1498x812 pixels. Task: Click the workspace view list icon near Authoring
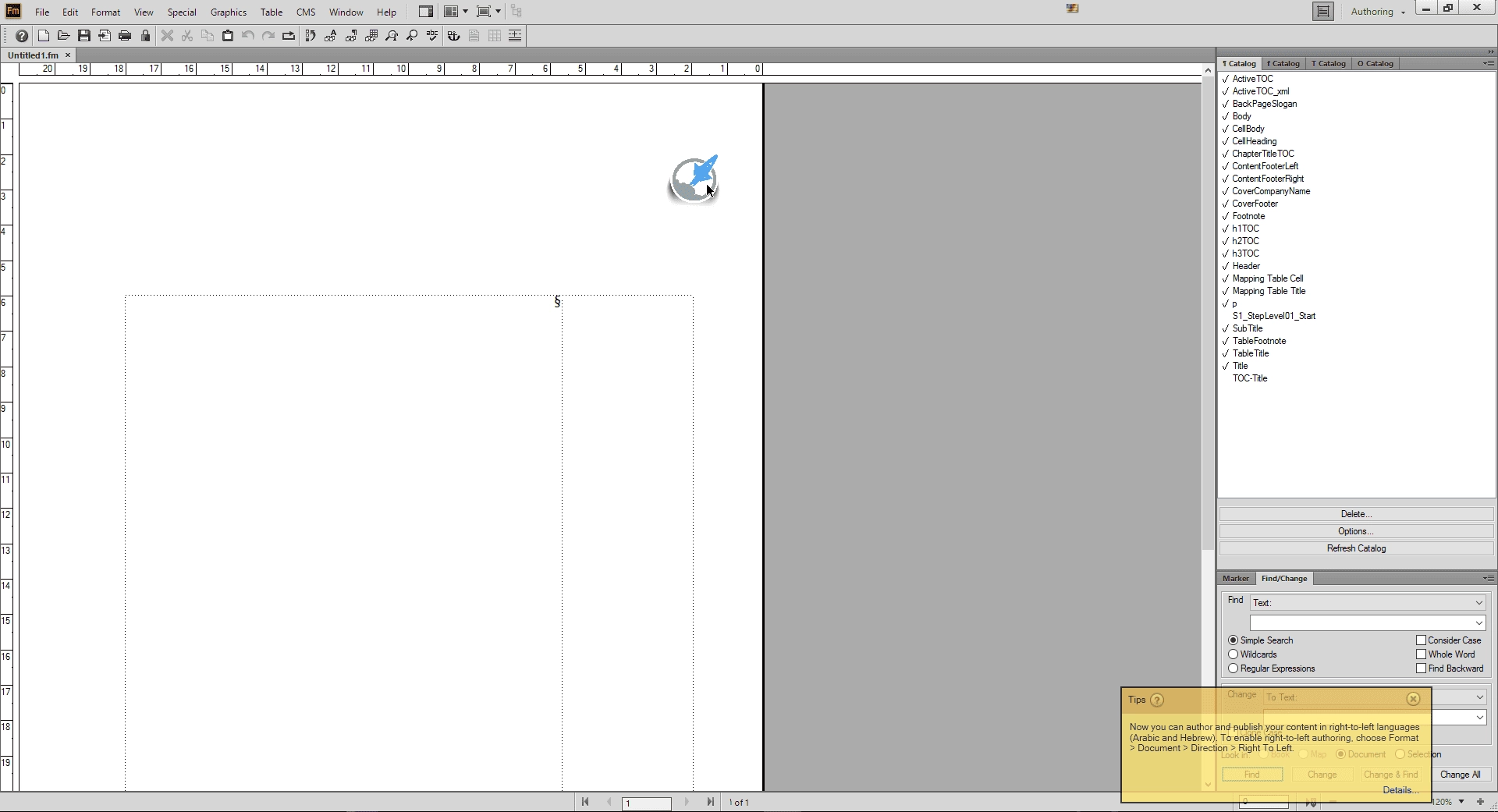click(1323, 12)
